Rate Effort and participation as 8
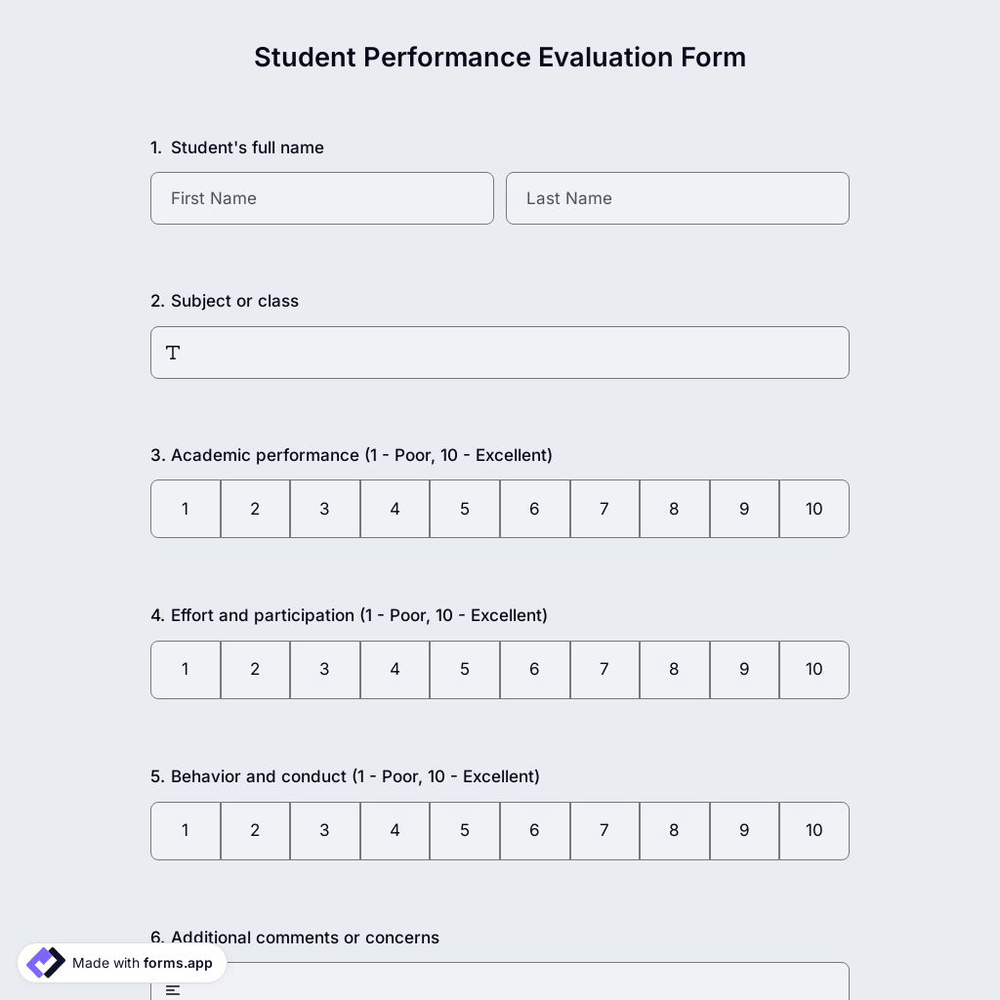Viewport: 1000px width, 1000px height. pos(674,669)
